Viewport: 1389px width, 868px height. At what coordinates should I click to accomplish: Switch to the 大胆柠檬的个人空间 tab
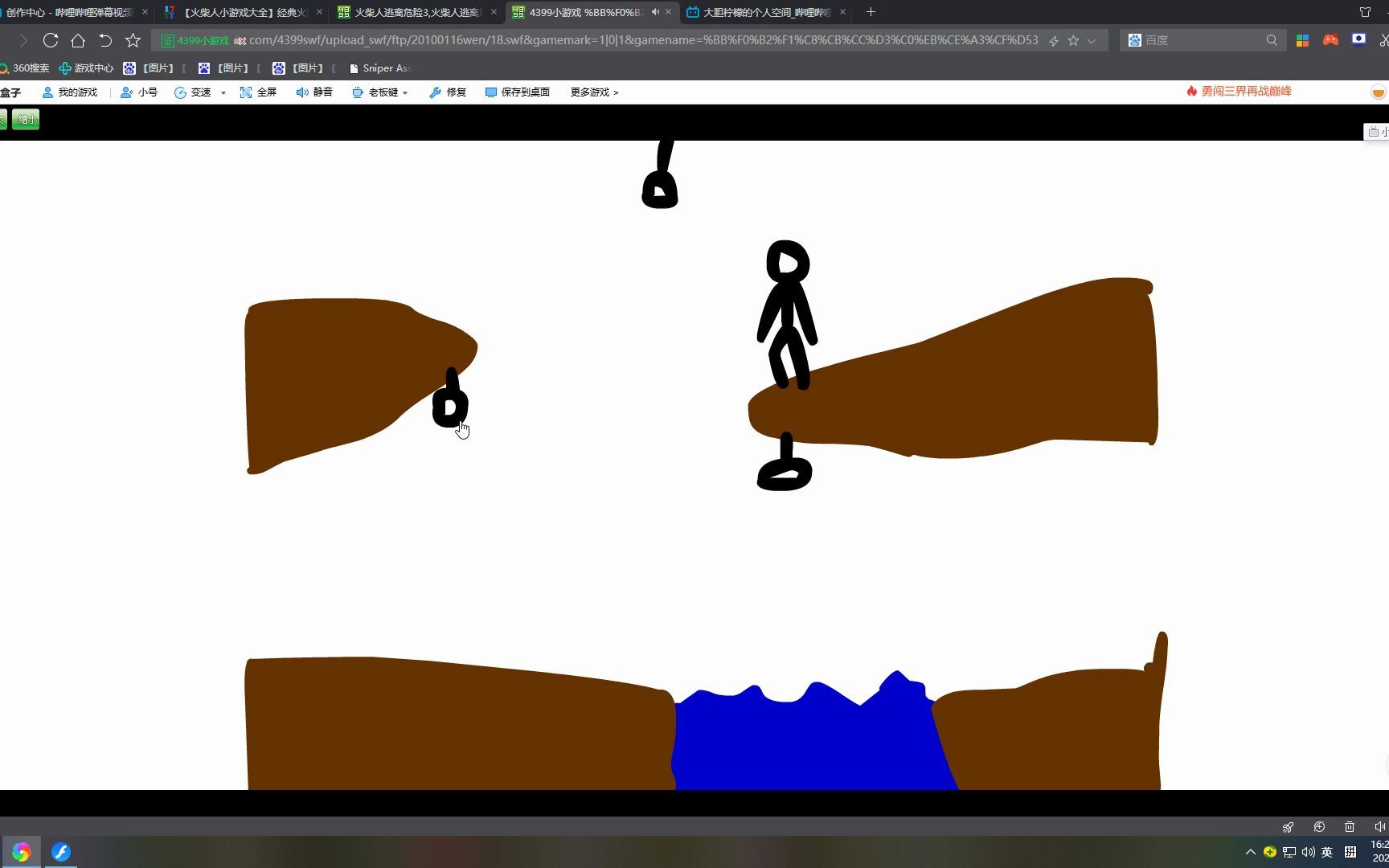coord(765,12)
